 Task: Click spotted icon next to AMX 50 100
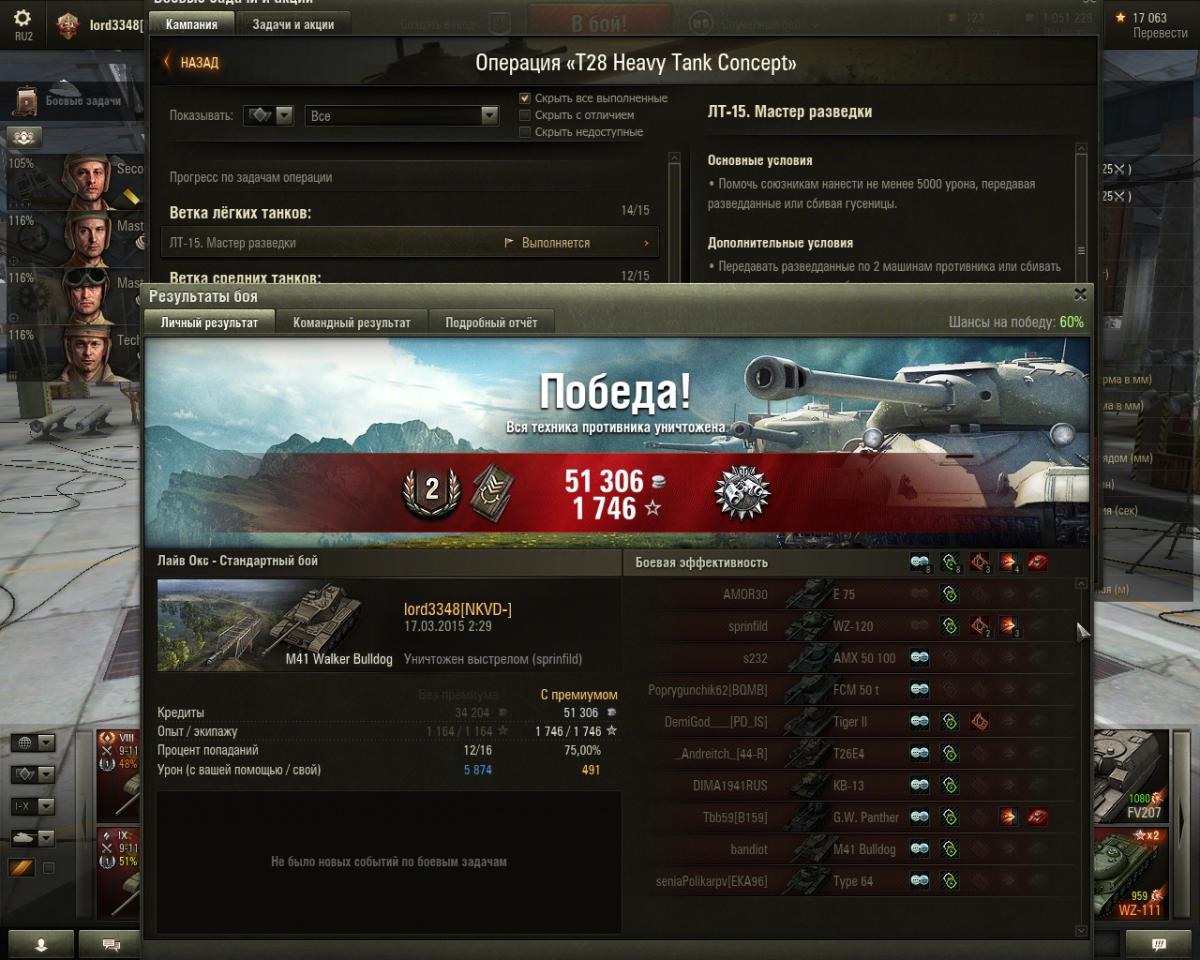pos(920,658)
